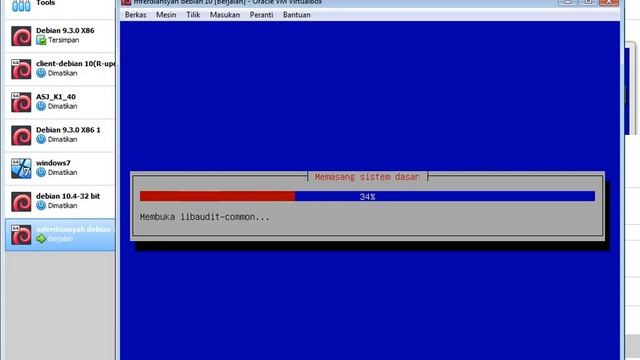Click the green running arrow icon

(x=41, y=238)
